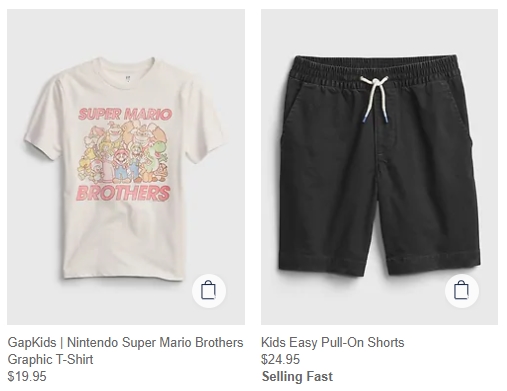Open the black Pull-On Shorts product image
Image resolution: width=507 pixels, height=391 pixels.
click(379, 167)
